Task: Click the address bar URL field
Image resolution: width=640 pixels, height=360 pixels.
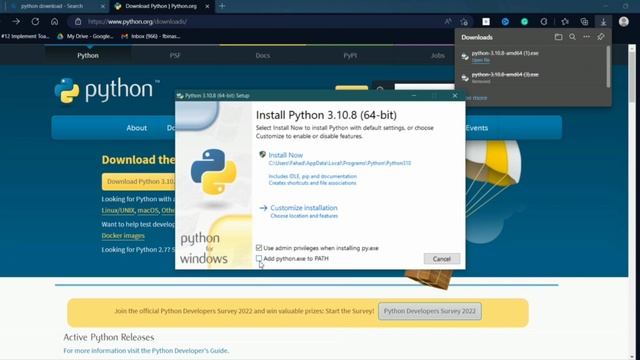Action: [x=261, y=22]
